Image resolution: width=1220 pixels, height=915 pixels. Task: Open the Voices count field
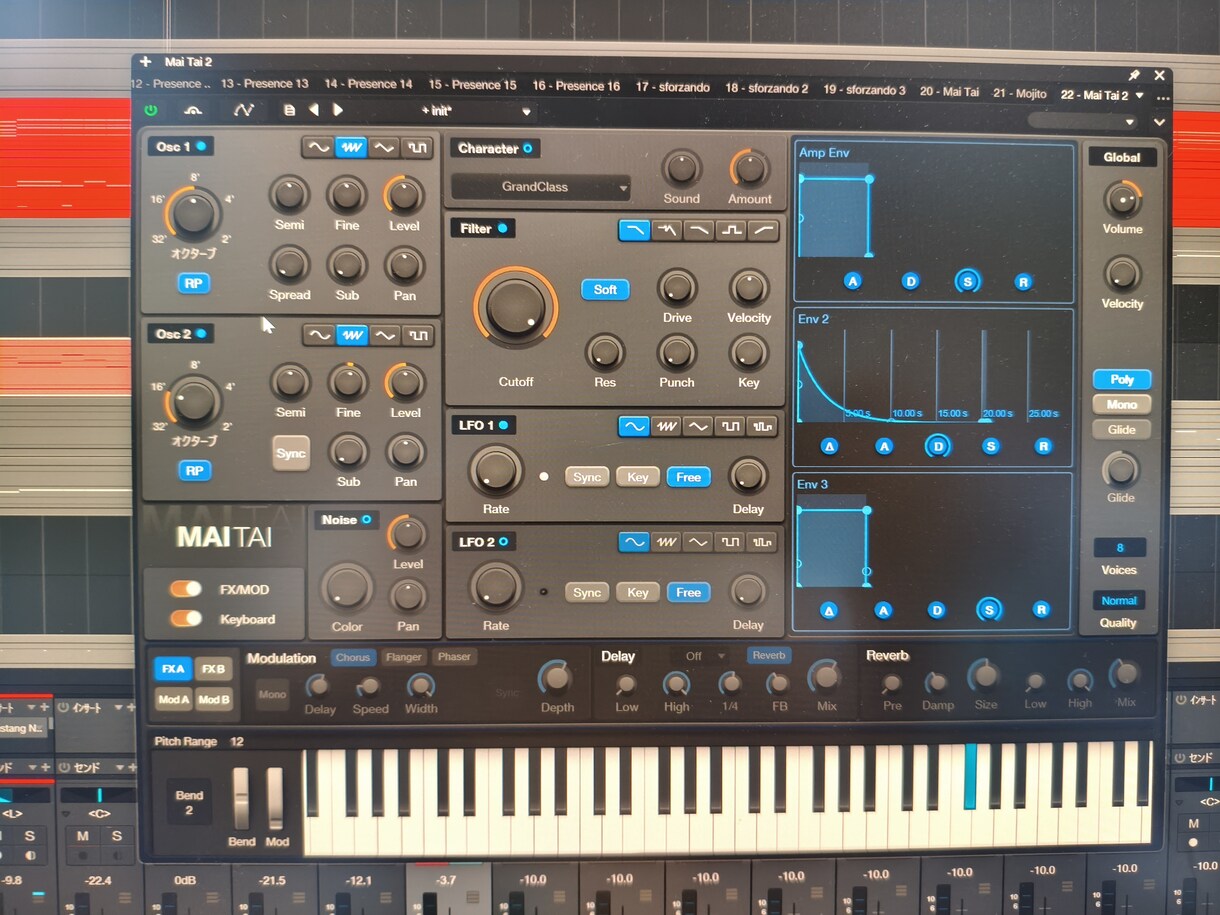pos(1119,548)
